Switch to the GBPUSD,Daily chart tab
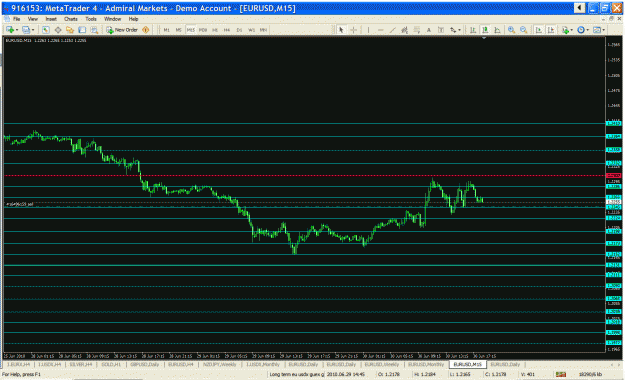The image size is (625, 380). coord(144,364)
